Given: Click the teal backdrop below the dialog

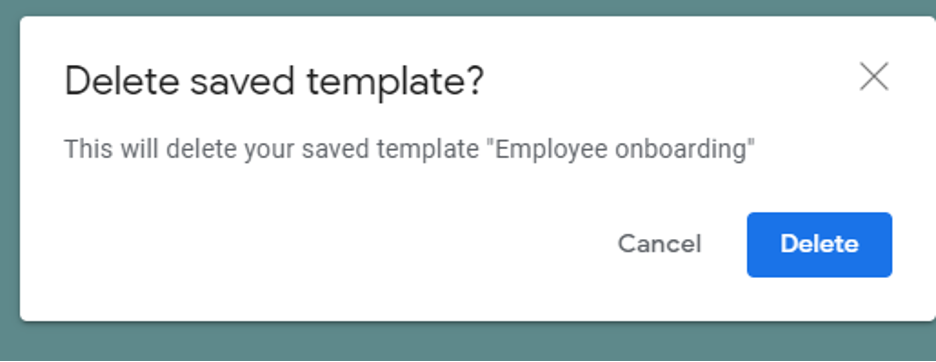Looking at the screenshot, I should click(468, 343).
